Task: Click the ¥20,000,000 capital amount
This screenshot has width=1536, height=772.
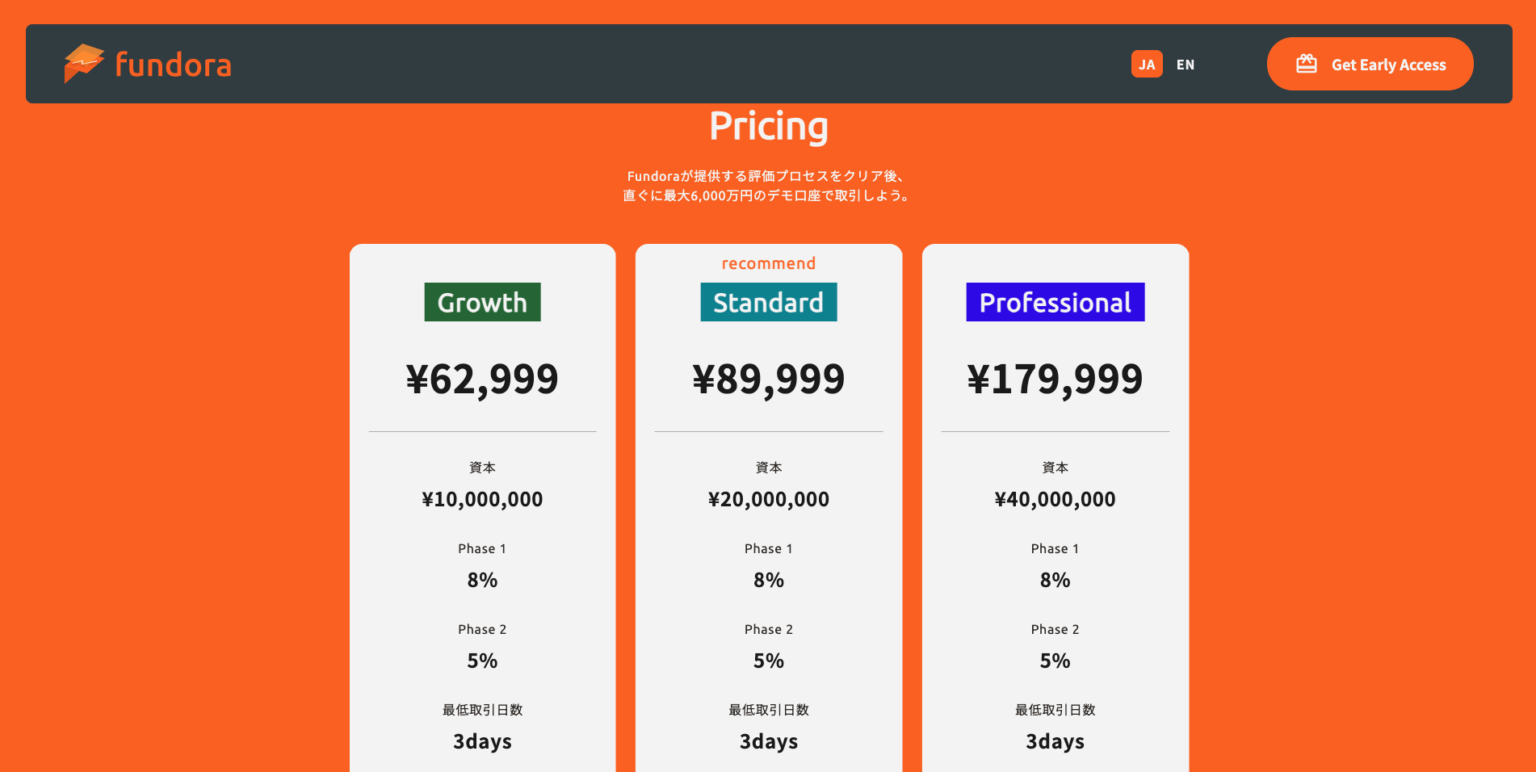Action: (768, 499)
